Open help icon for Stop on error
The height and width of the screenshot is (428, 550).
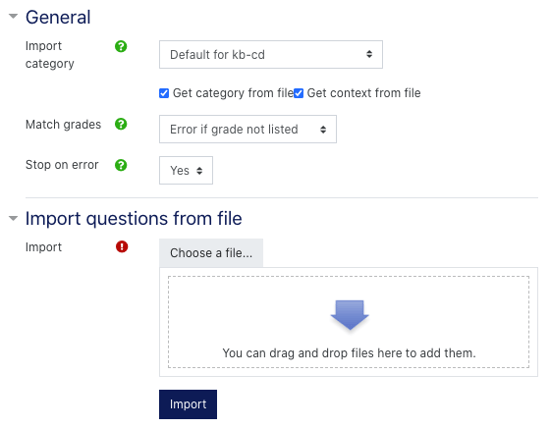[121, 165]
